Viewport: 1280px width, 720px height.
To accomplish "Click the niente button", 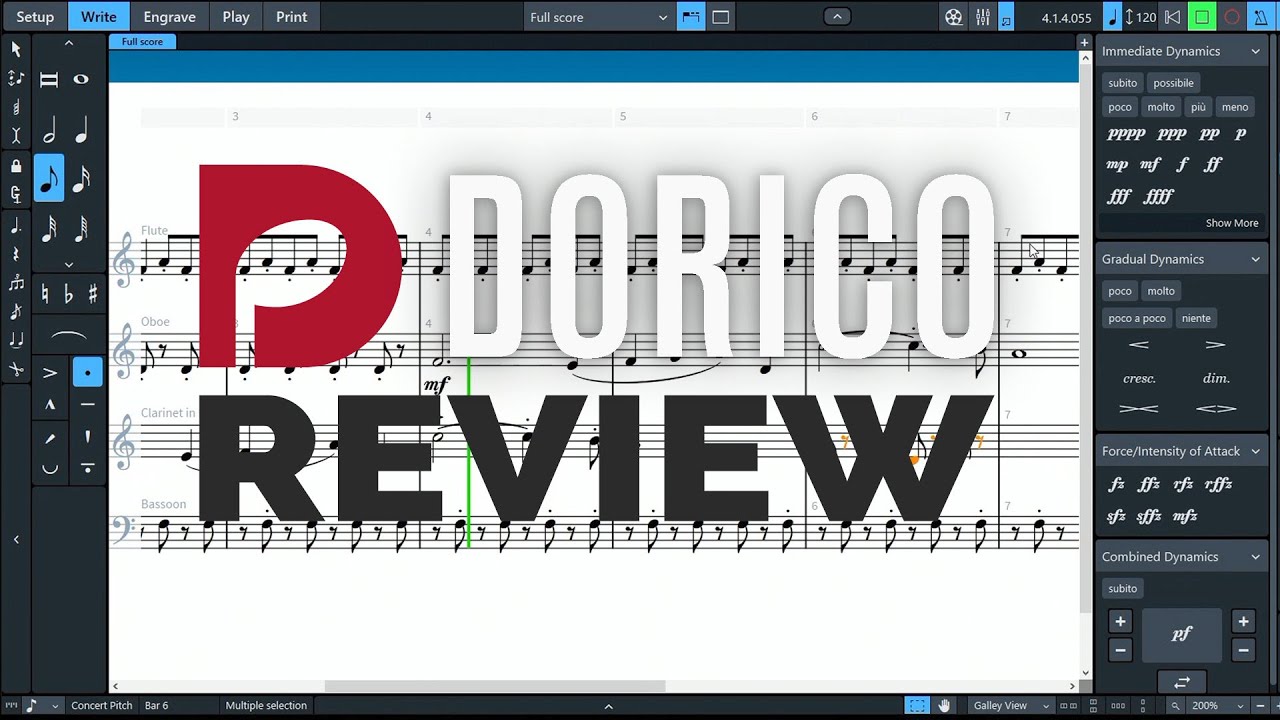I will (1196, 318).
